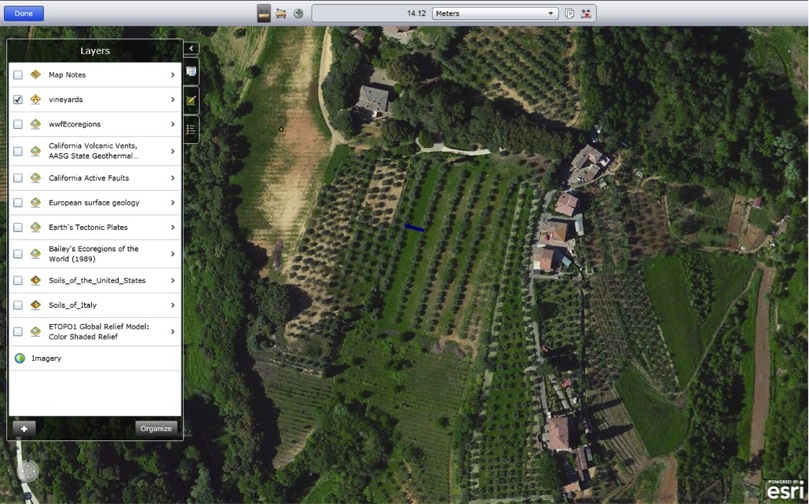Expand ETOPO1 Global Relief options arrow
Image resolution: width=809 pixels, height=504 pixels.
coord(172,332)
